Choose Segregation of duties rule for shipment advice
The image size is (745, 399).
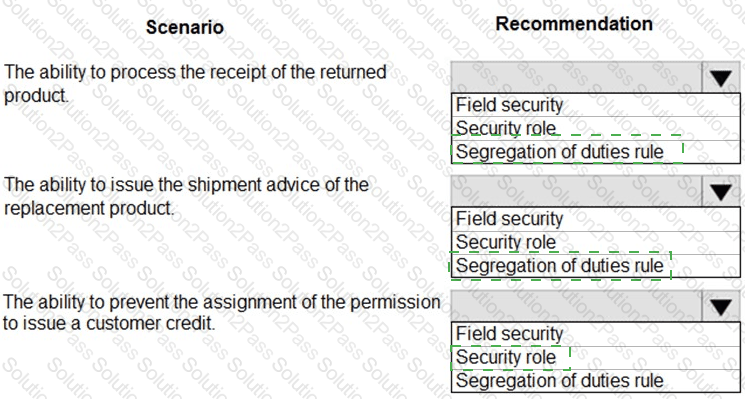tap(595, 266)
